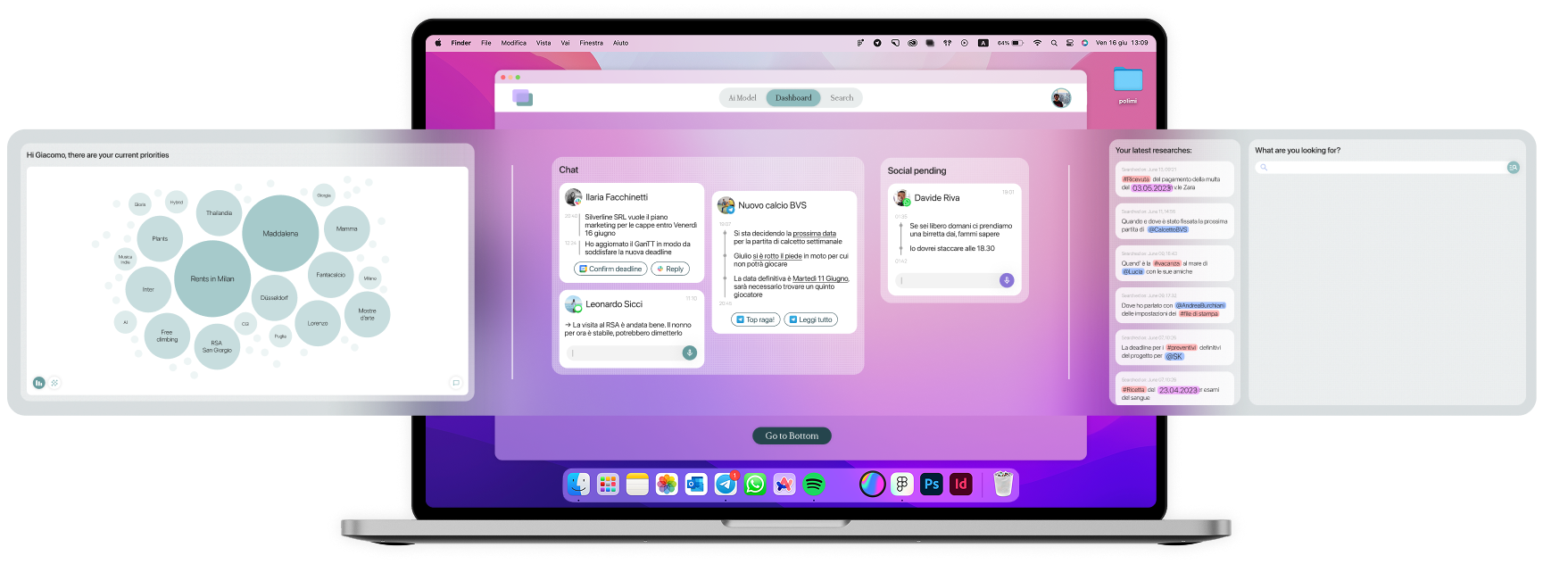Launch Figma from the dock
The height and width of the screenshot is (564, 1568).
tap(902, 485)
